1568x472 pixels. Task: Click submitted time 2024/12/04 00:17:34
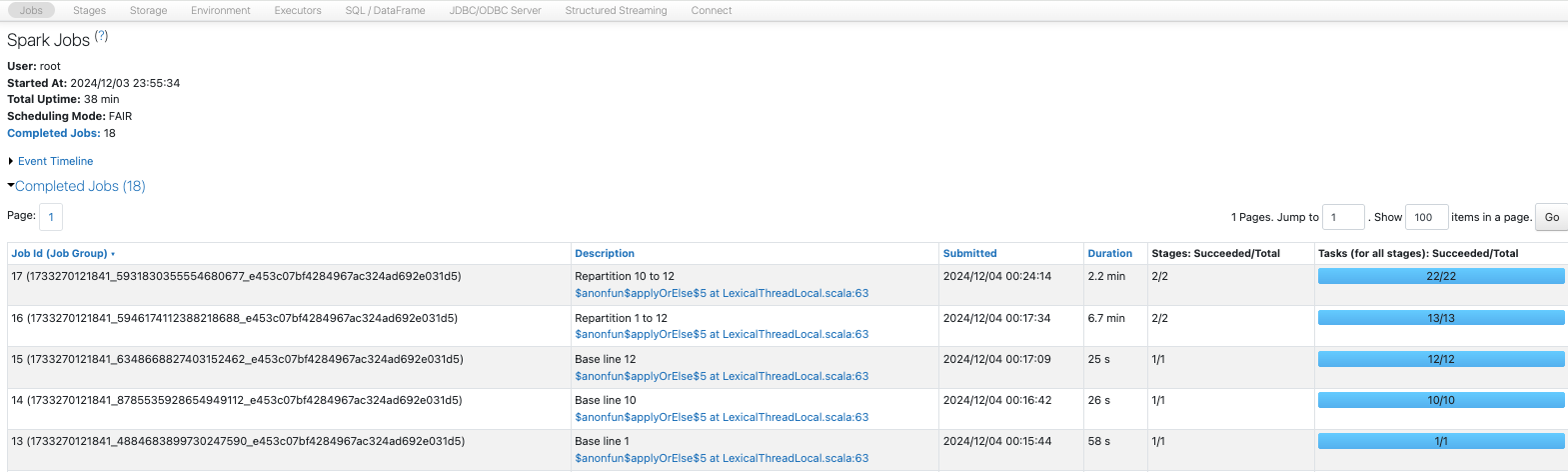click(997, 318)
